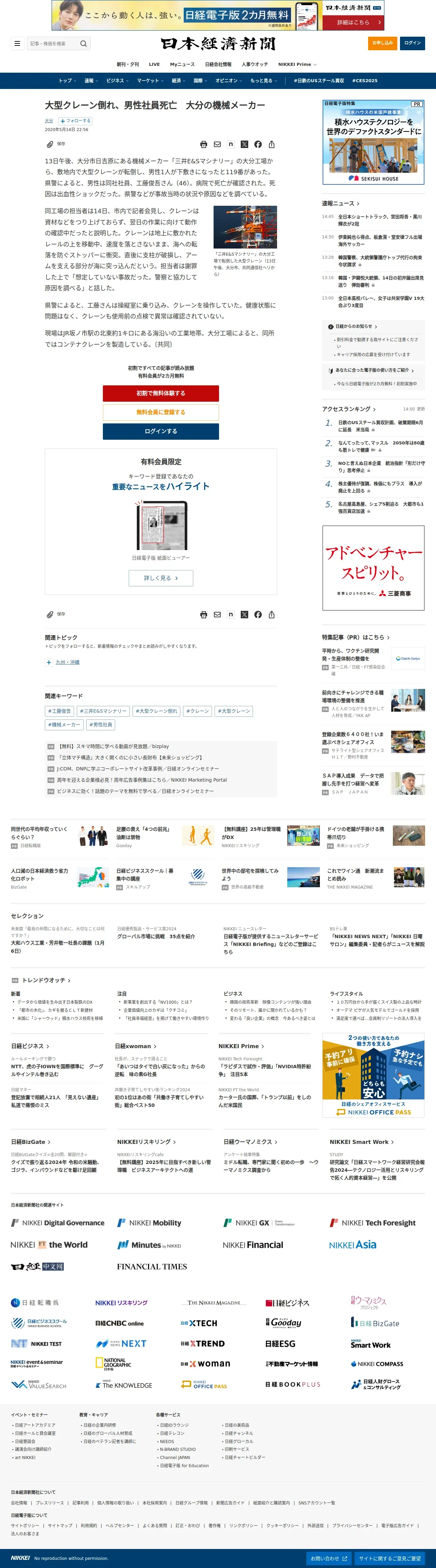Follow the 九州・沖縄 topic with plus

49,662
